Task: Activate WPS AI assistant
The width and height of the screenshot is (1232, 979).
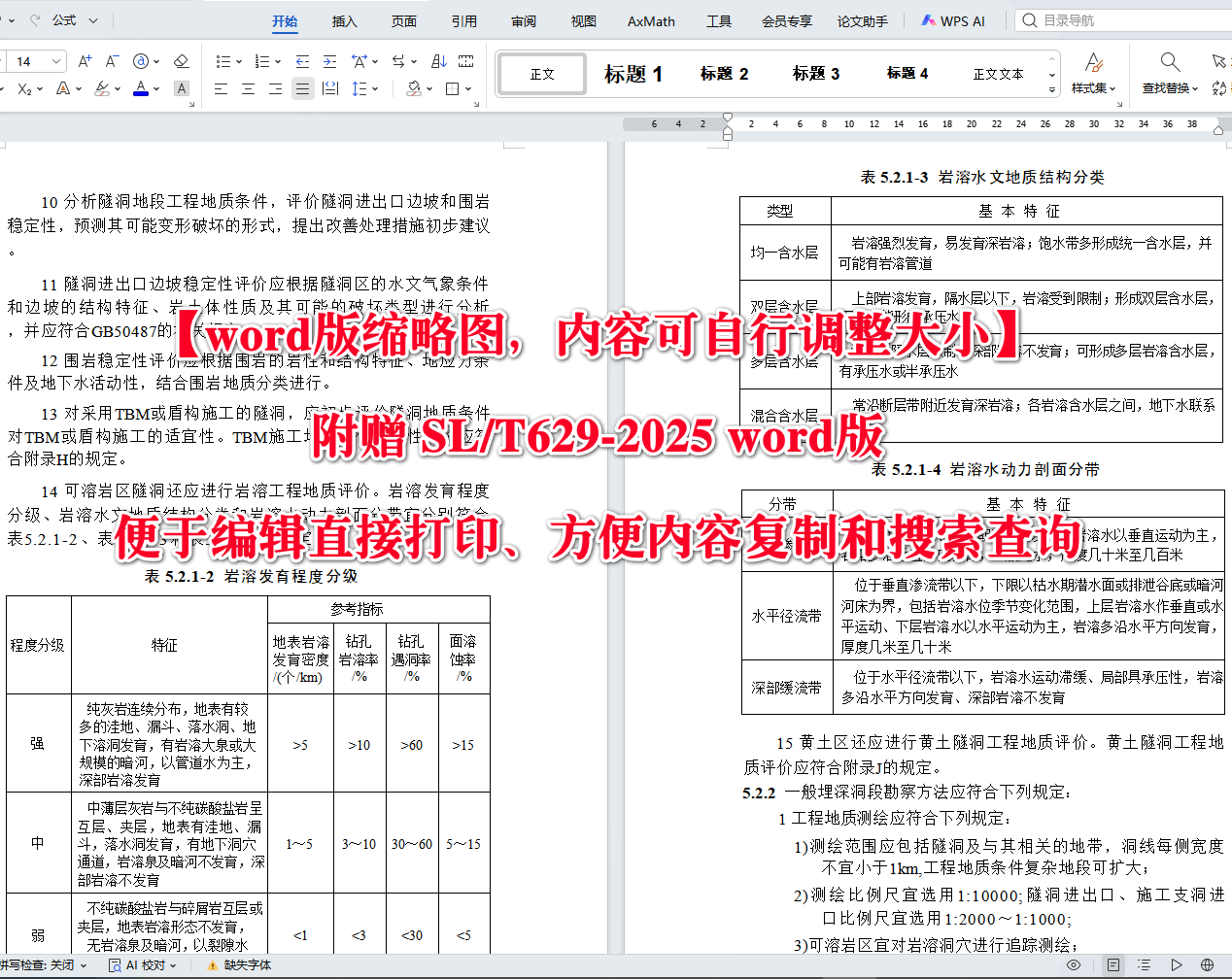Action: (953, 20)
